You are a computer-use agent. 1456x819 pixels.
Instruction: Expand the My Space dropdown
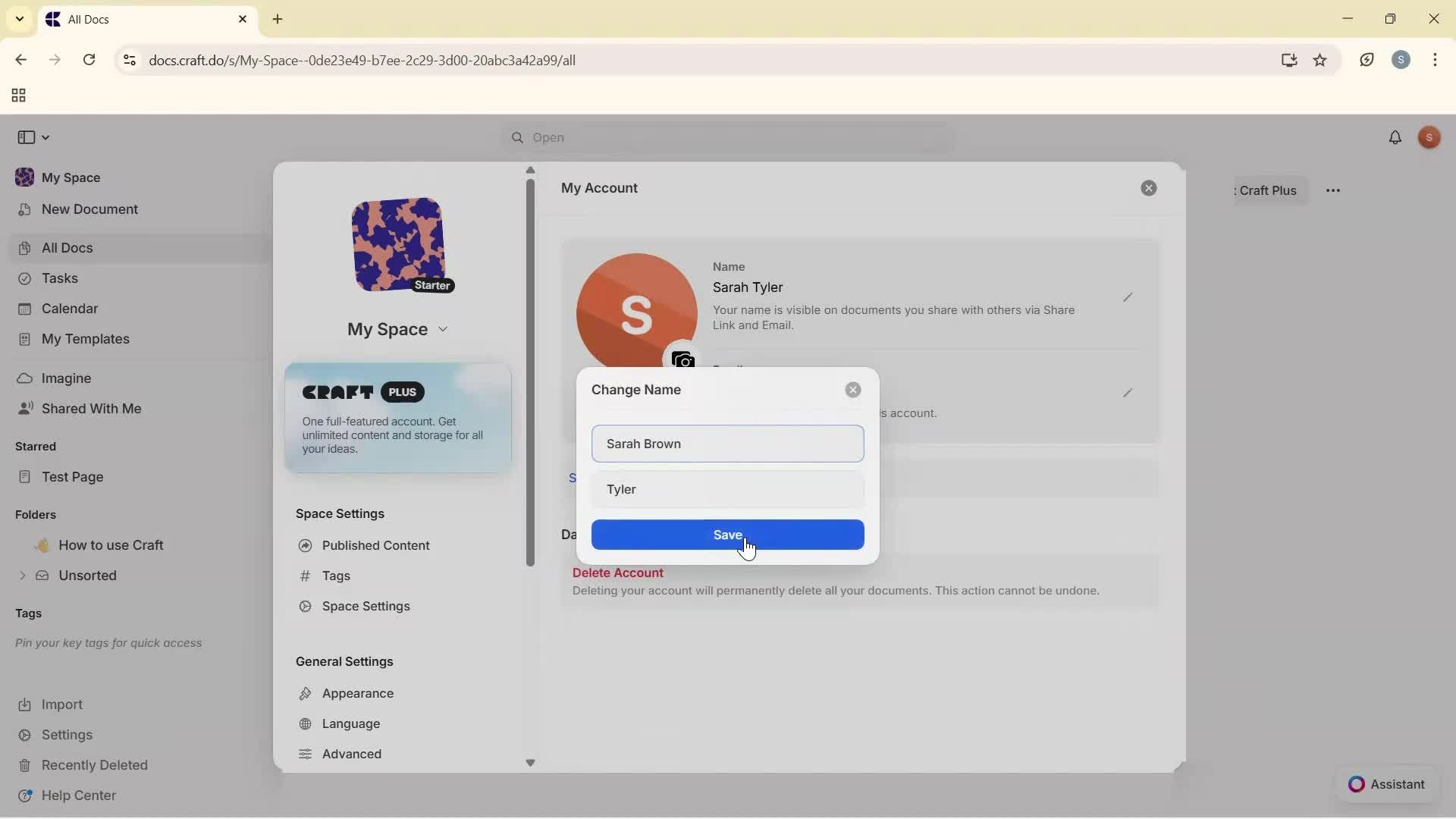[x=443, y=329]
